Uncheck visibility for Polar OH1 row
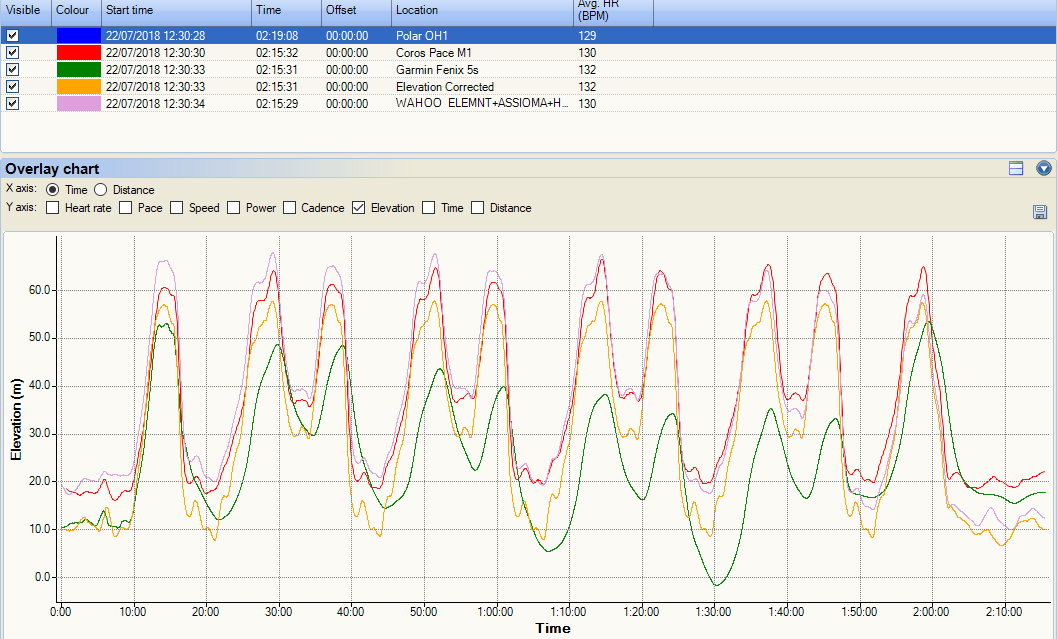This screenshot has width=1058, height=639. 13,36
